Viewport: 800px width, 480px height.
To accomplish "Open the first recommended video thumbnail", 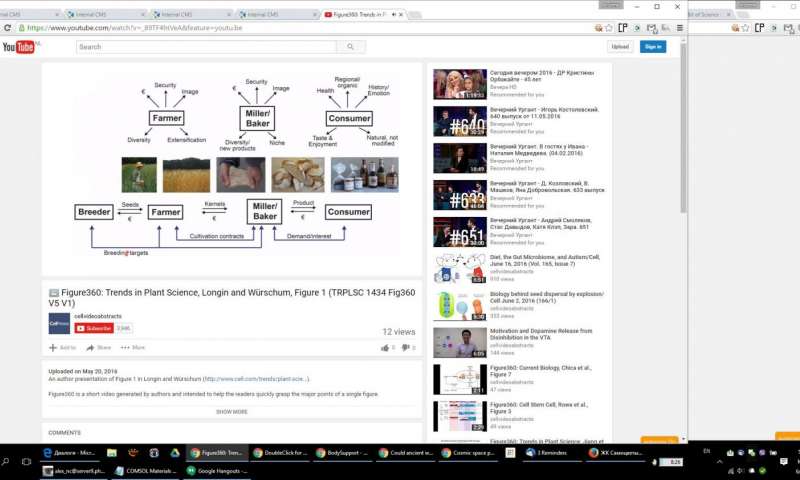I will [460, 84].
